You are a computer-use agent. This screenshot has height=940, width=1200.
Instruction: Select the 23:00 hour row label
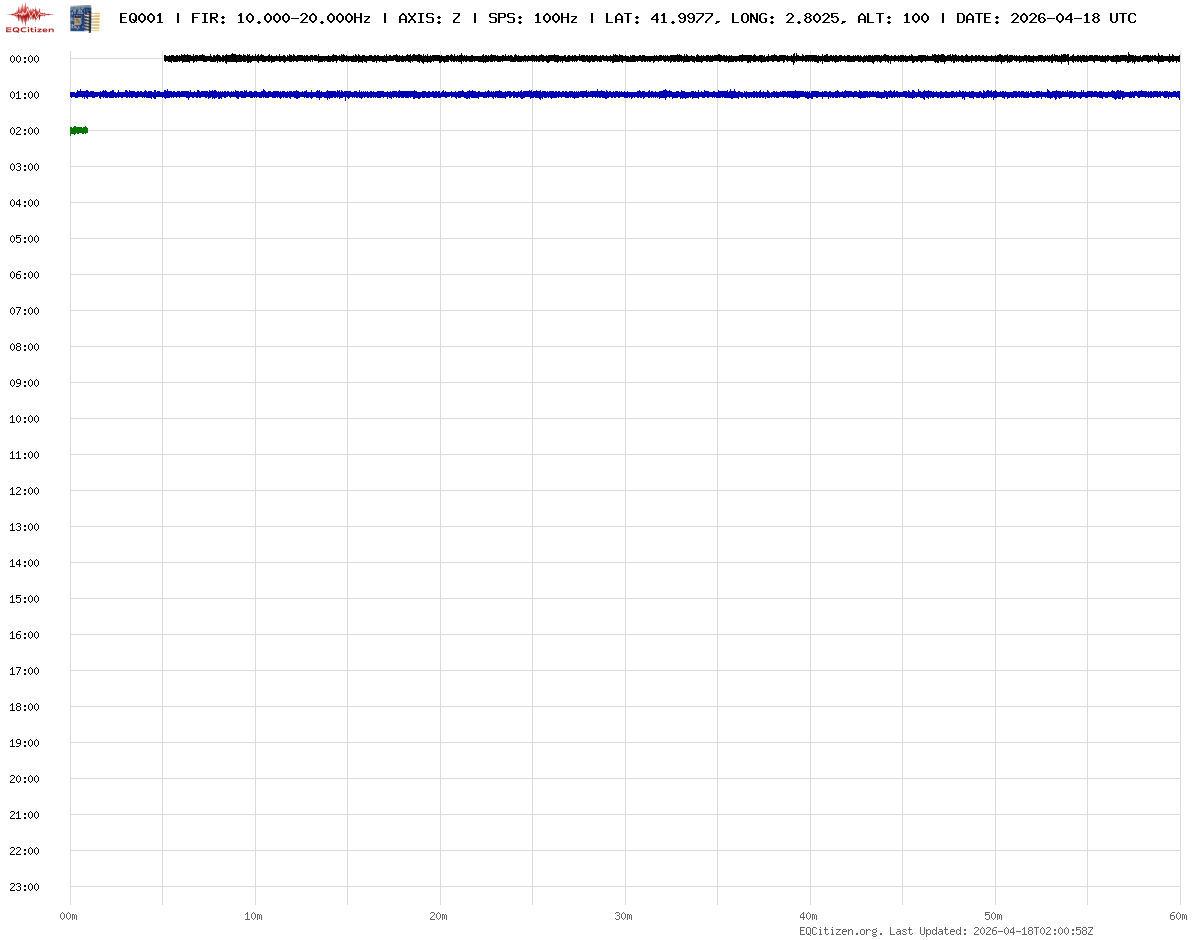click(x=24, y=887)
